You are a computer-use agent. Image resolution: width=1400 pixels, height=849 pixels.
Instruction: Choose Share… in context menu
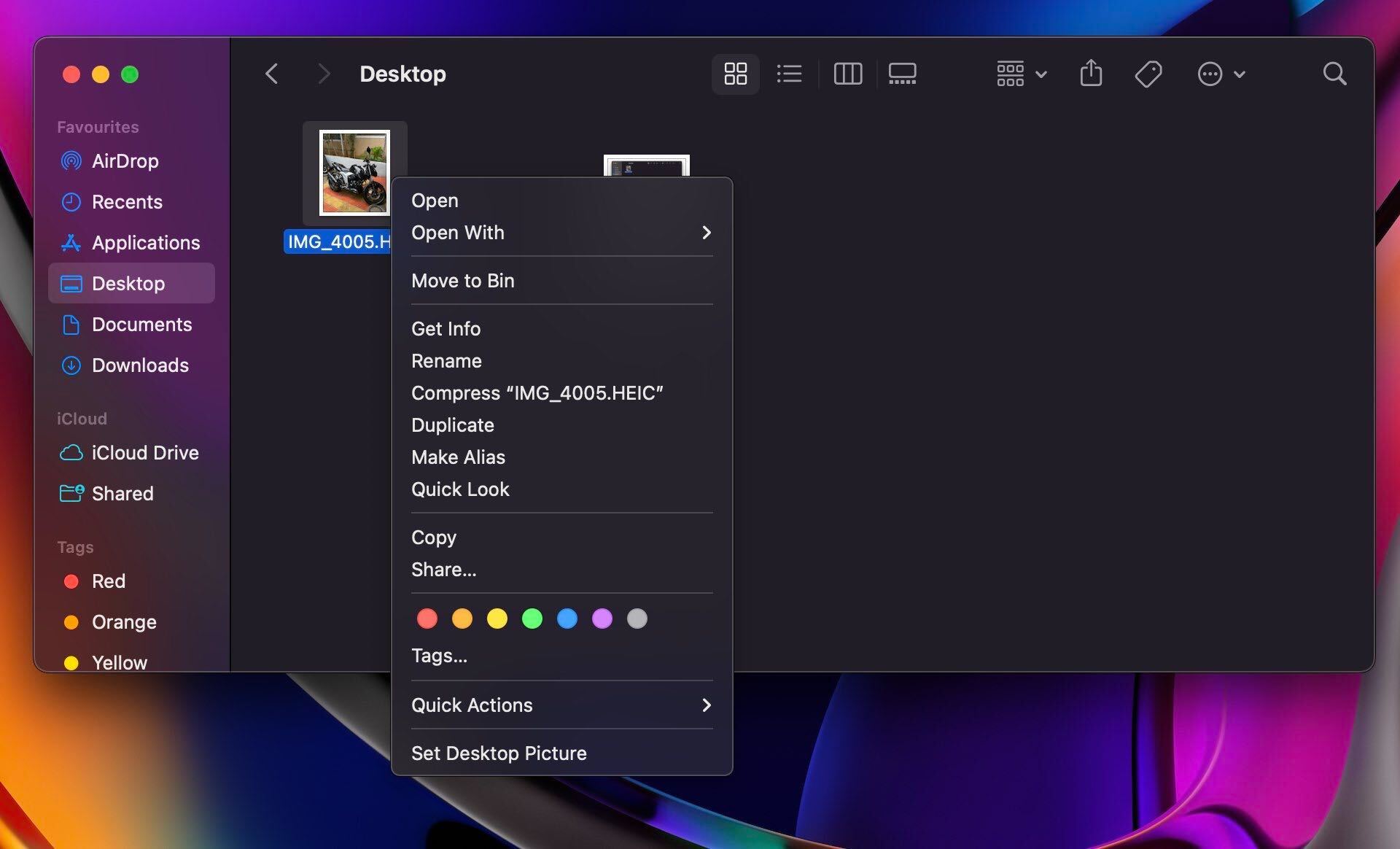click(561, 569)
